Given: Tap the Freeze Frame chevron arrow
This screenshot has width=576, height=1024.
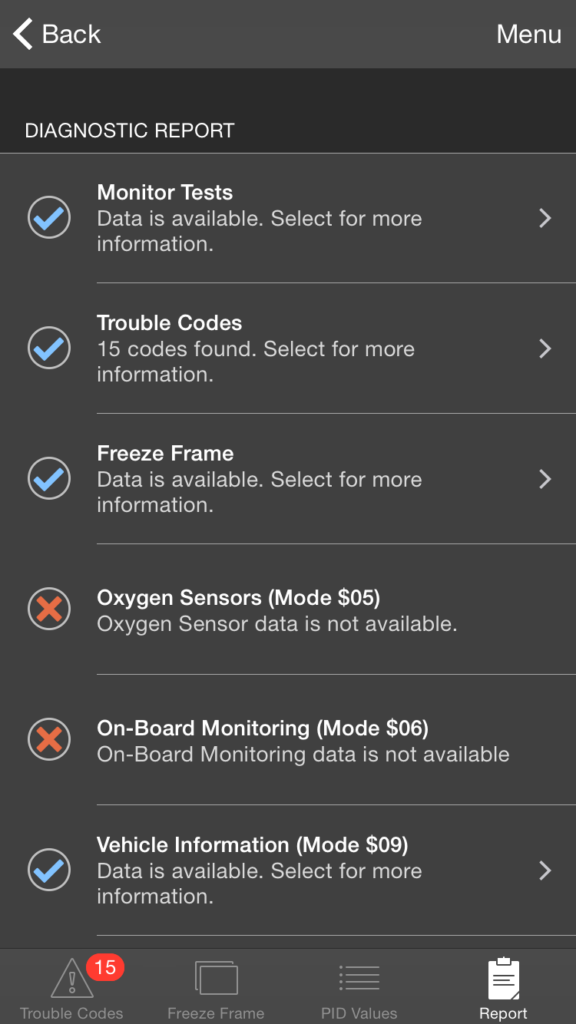Looking at the screenshot, I should pyautogui.click(x=545, y=479).
